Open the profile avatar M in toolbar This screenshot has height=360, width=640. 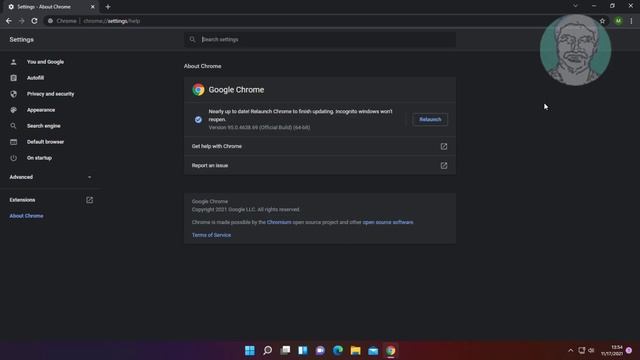(618, 21)
